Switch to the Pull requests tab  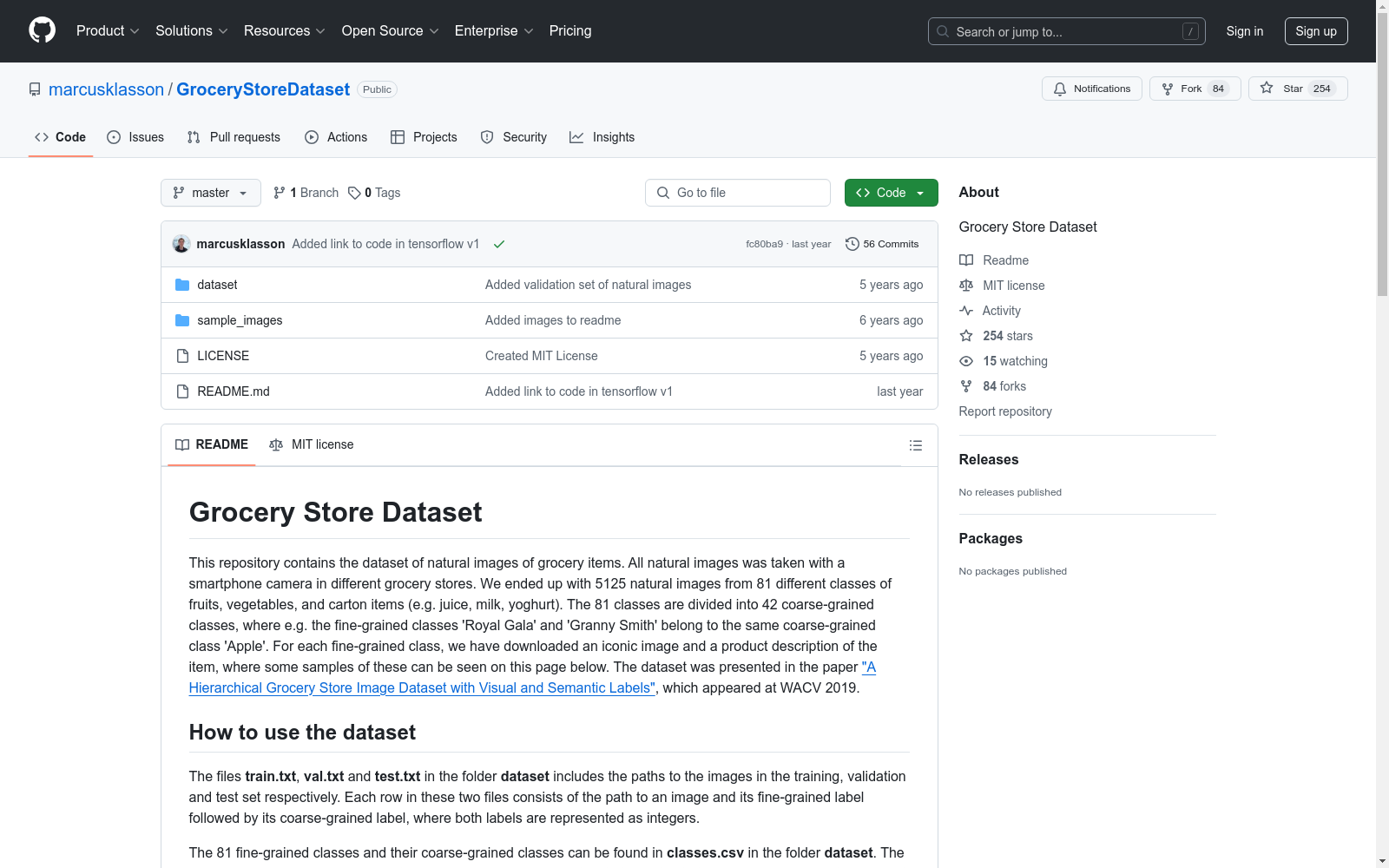click(x=234, y=137)
